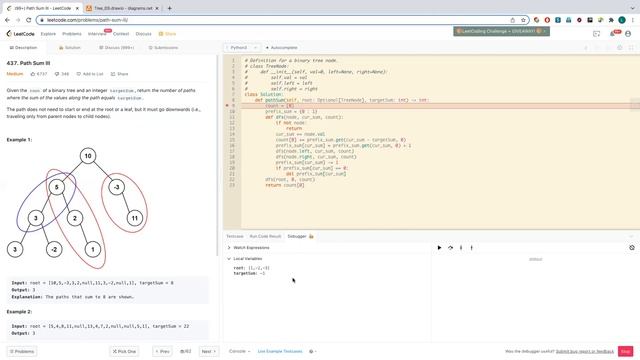The width and height of the screenshot is (640, 360).
Task: Click the debugger continue play button
Action: point(439,248)
